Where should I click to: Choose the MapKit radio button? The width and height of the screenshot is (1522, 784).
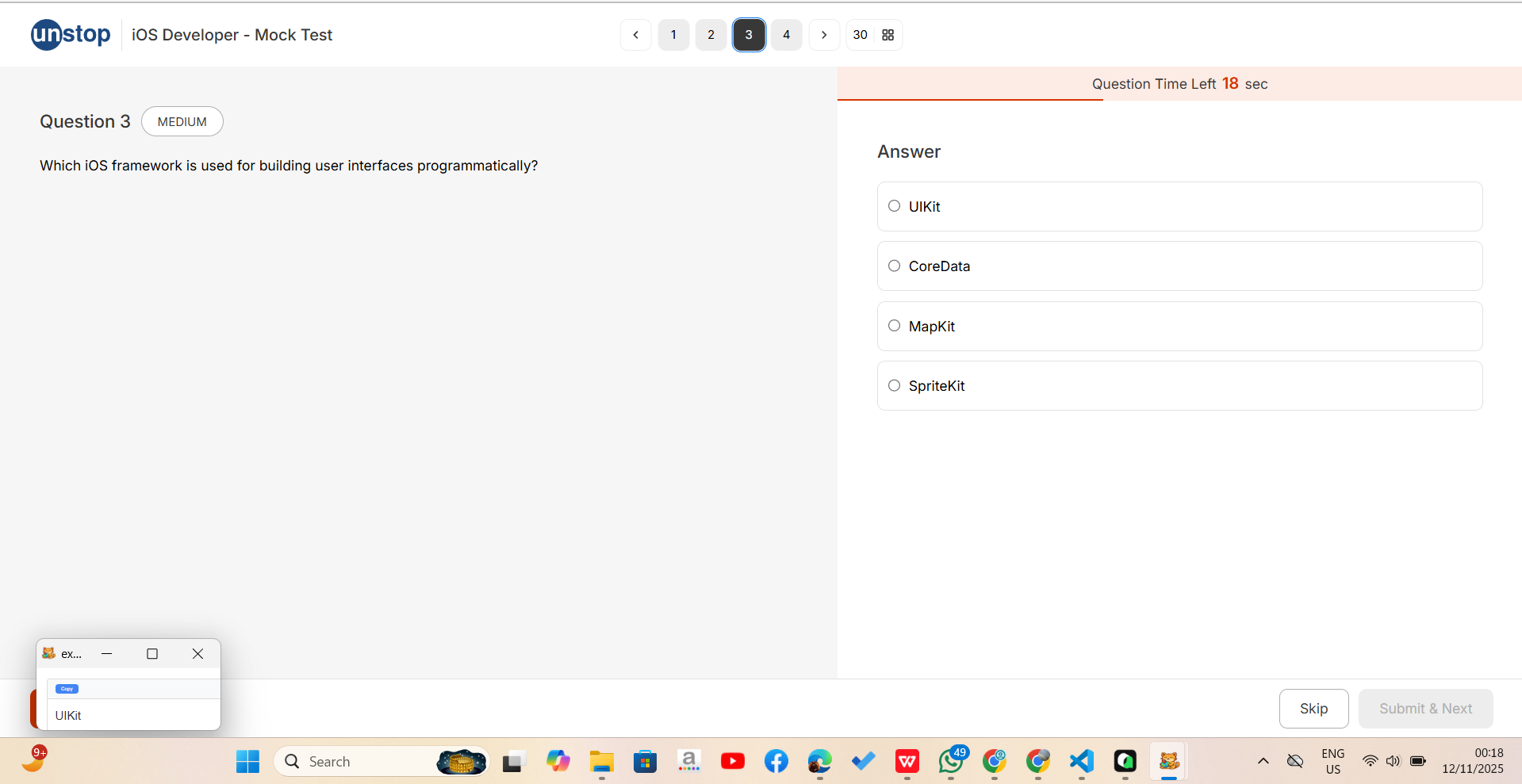click(x=895, y=326)
